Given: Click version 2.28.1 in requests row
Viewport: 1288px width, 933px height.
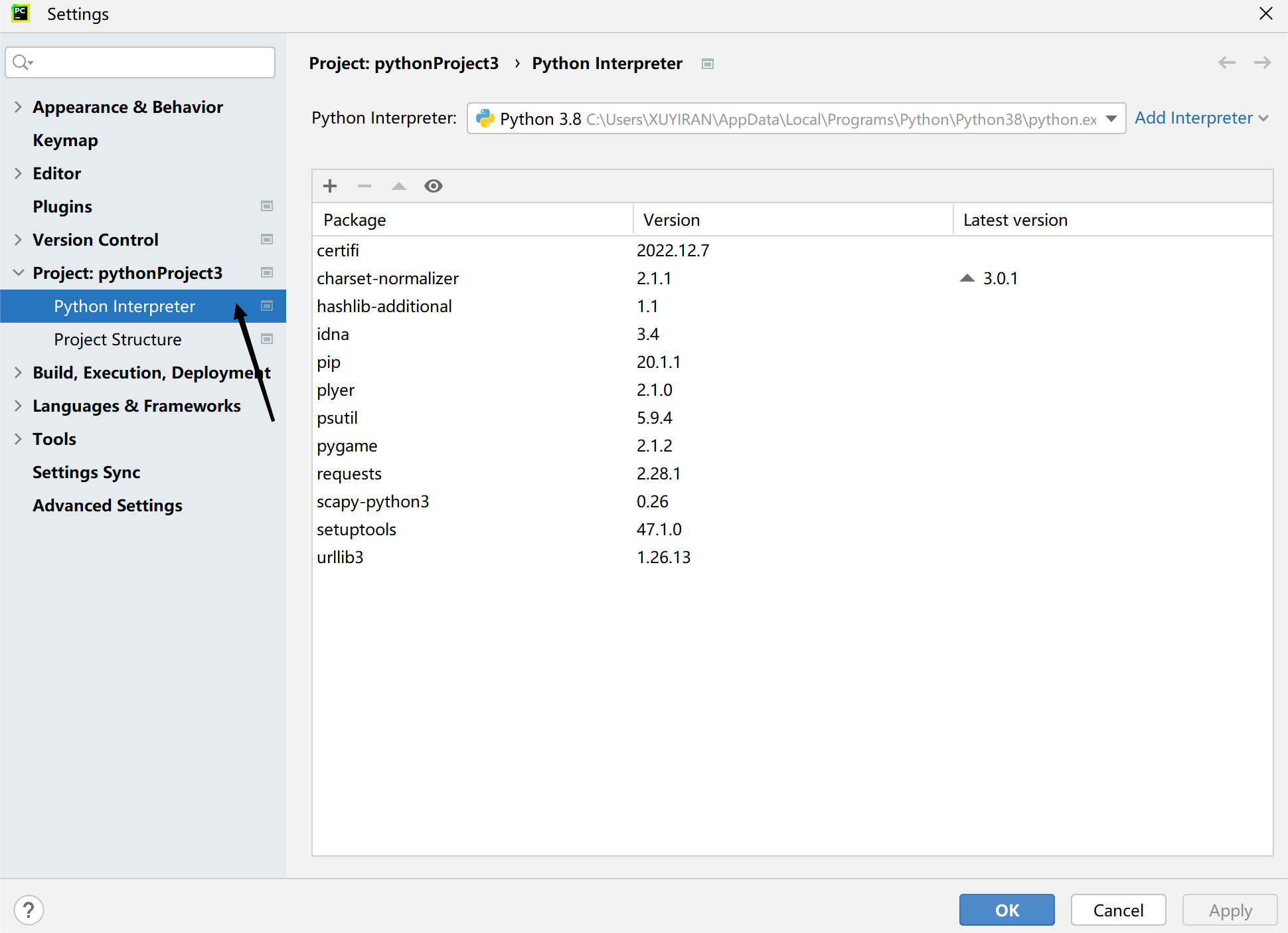Looking at the screenshot, I should pos(659,473).
